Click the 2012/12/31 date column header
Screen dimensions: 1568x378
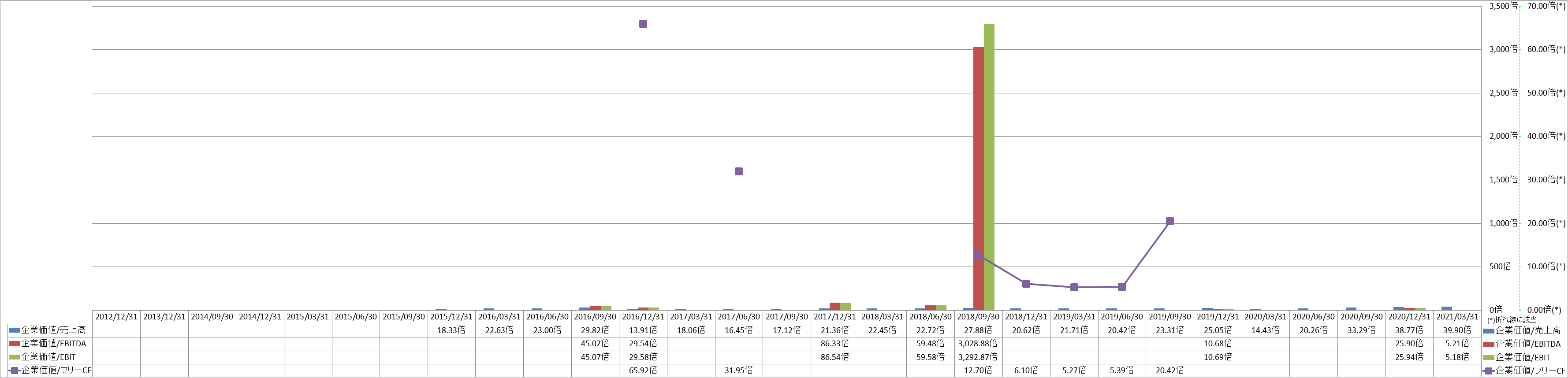(x=116, y=316)
